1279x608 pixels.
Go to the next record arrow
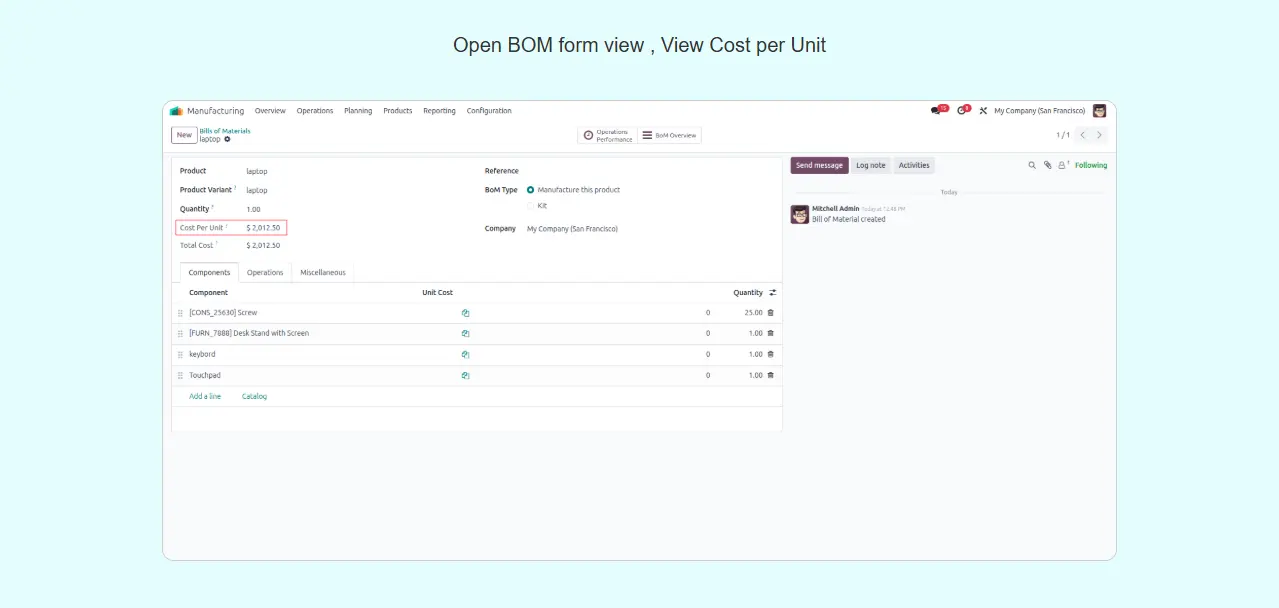[1100, 135]
